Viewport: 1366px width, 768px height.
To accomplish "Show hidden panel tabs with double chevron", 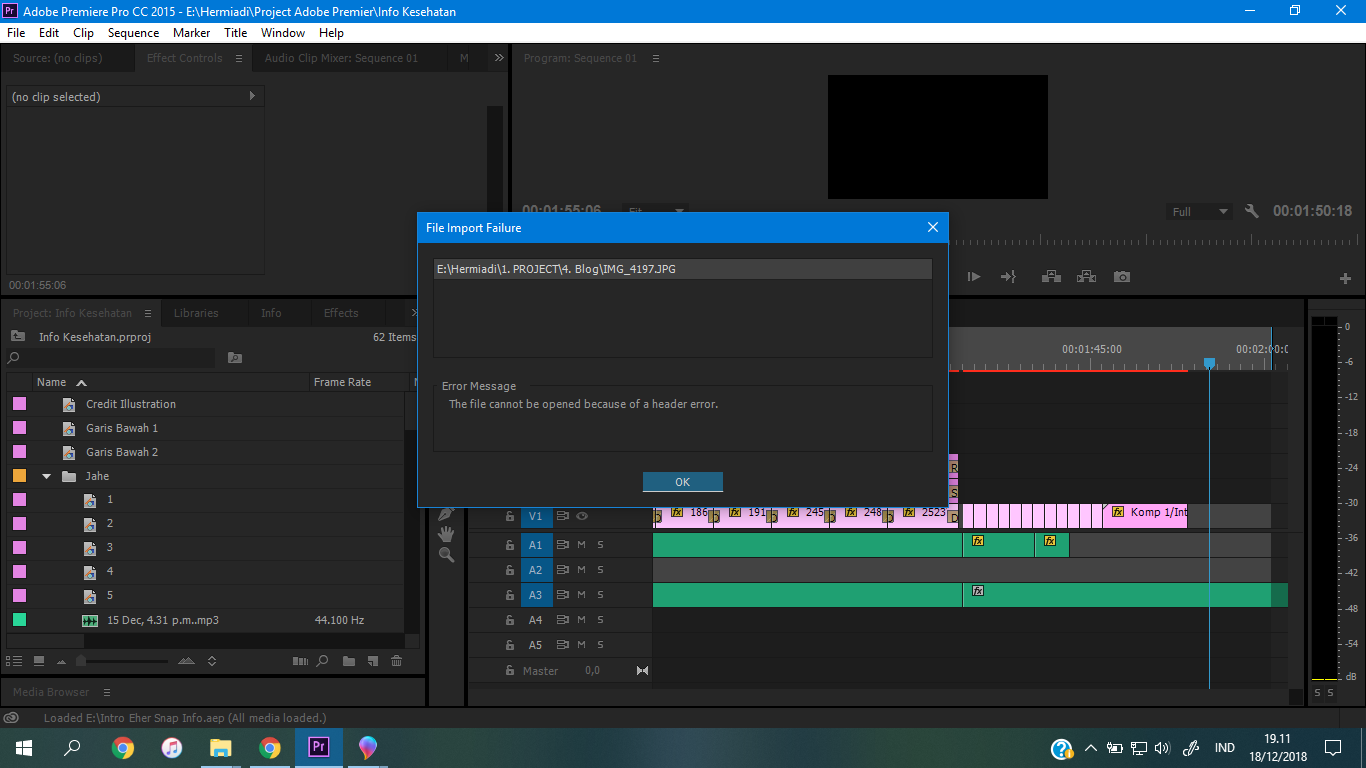I will (x=499, y=58).
